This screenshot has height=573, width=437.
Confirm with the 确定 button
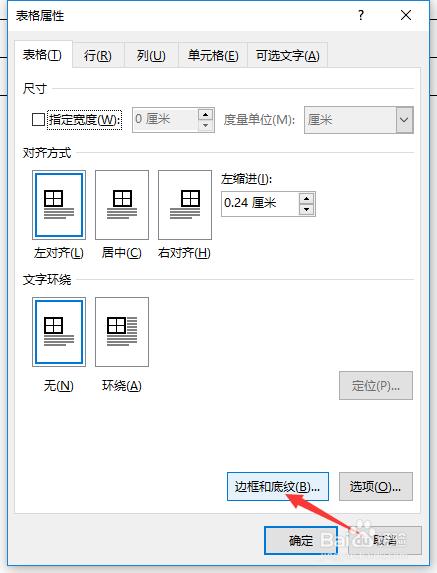(x=301, y=540)
